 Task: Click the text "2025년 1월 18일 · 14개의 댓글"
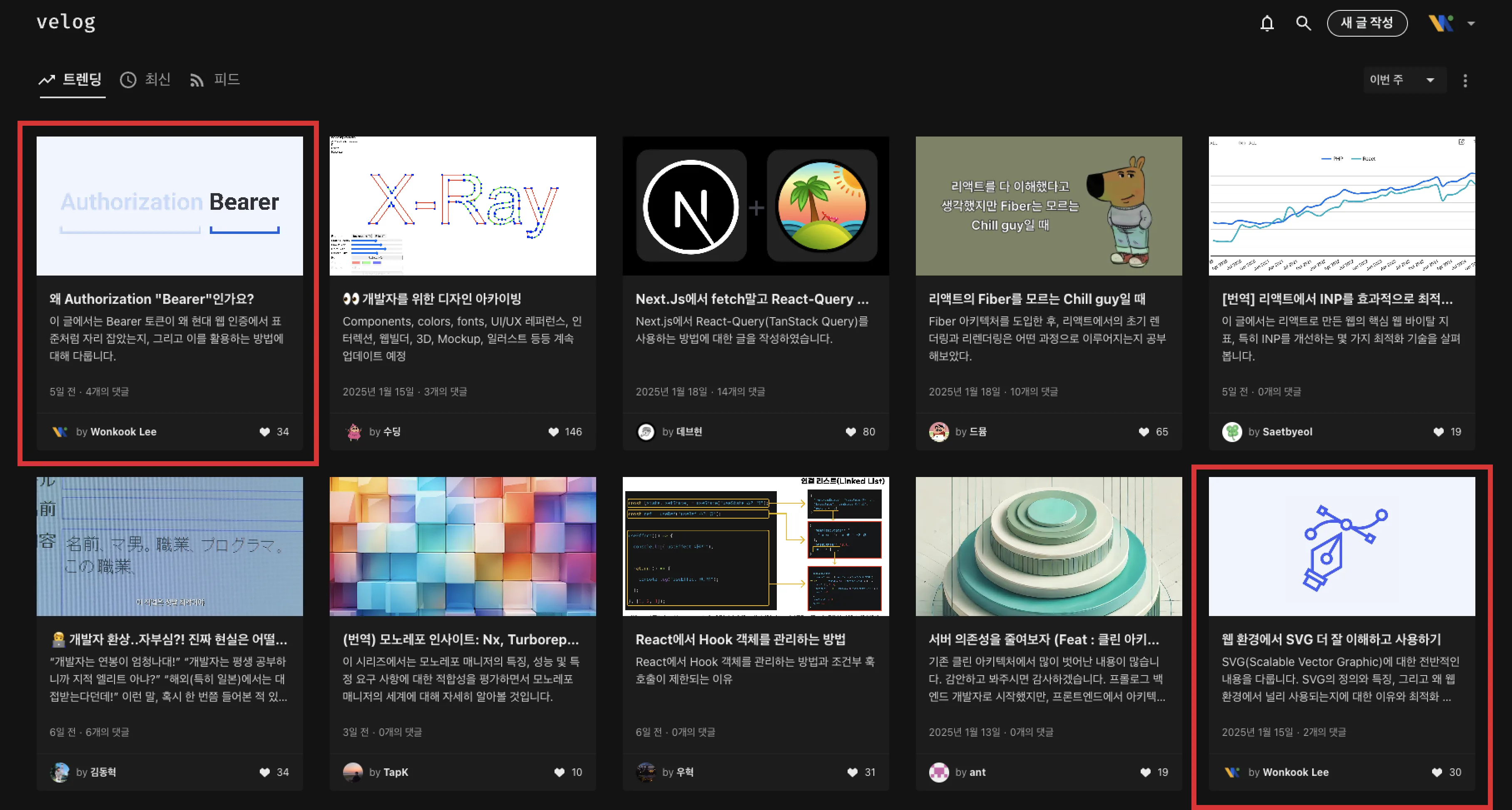(x=700, y=392)
